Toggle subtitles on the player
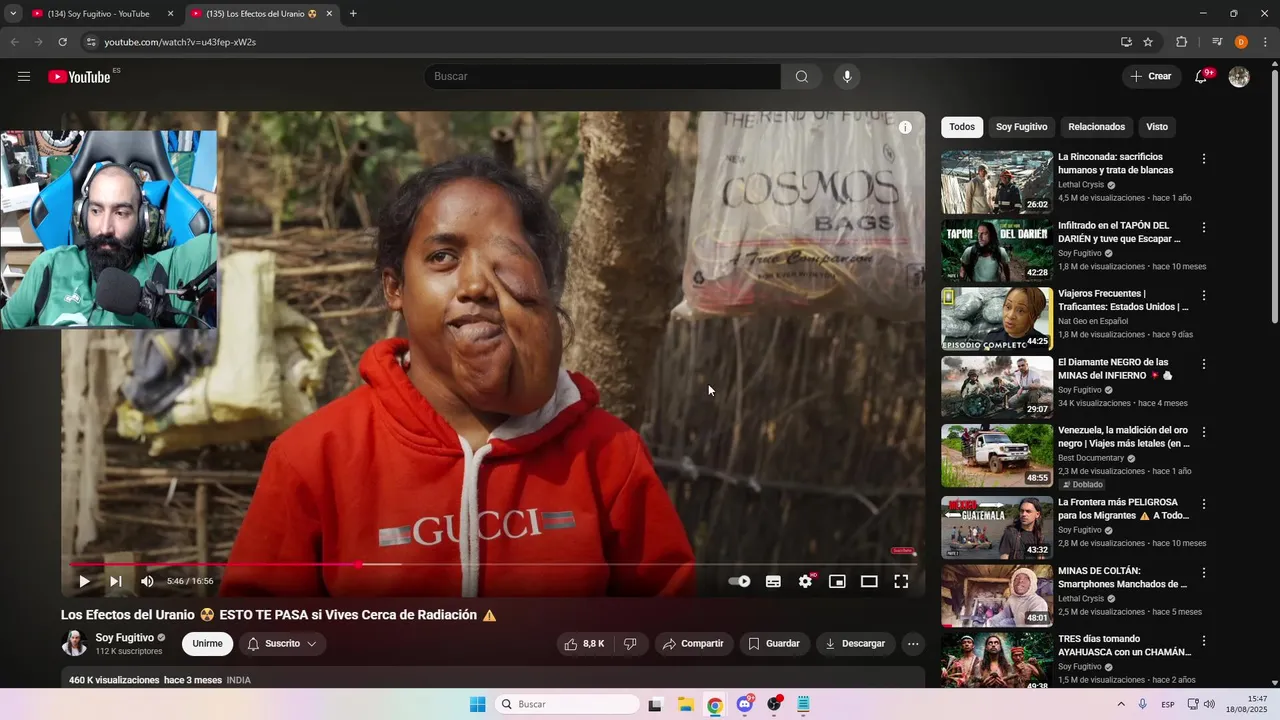1280x720 pixels. (x=773, y=581)
